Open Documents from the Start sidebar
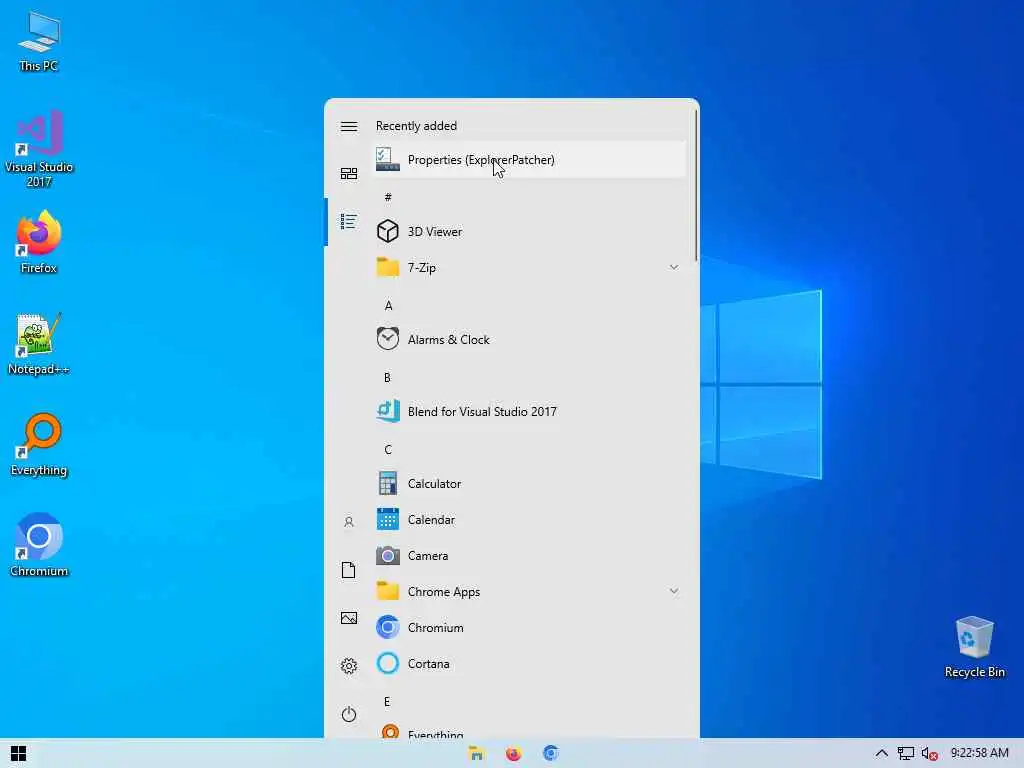 [x=349, y=570]
